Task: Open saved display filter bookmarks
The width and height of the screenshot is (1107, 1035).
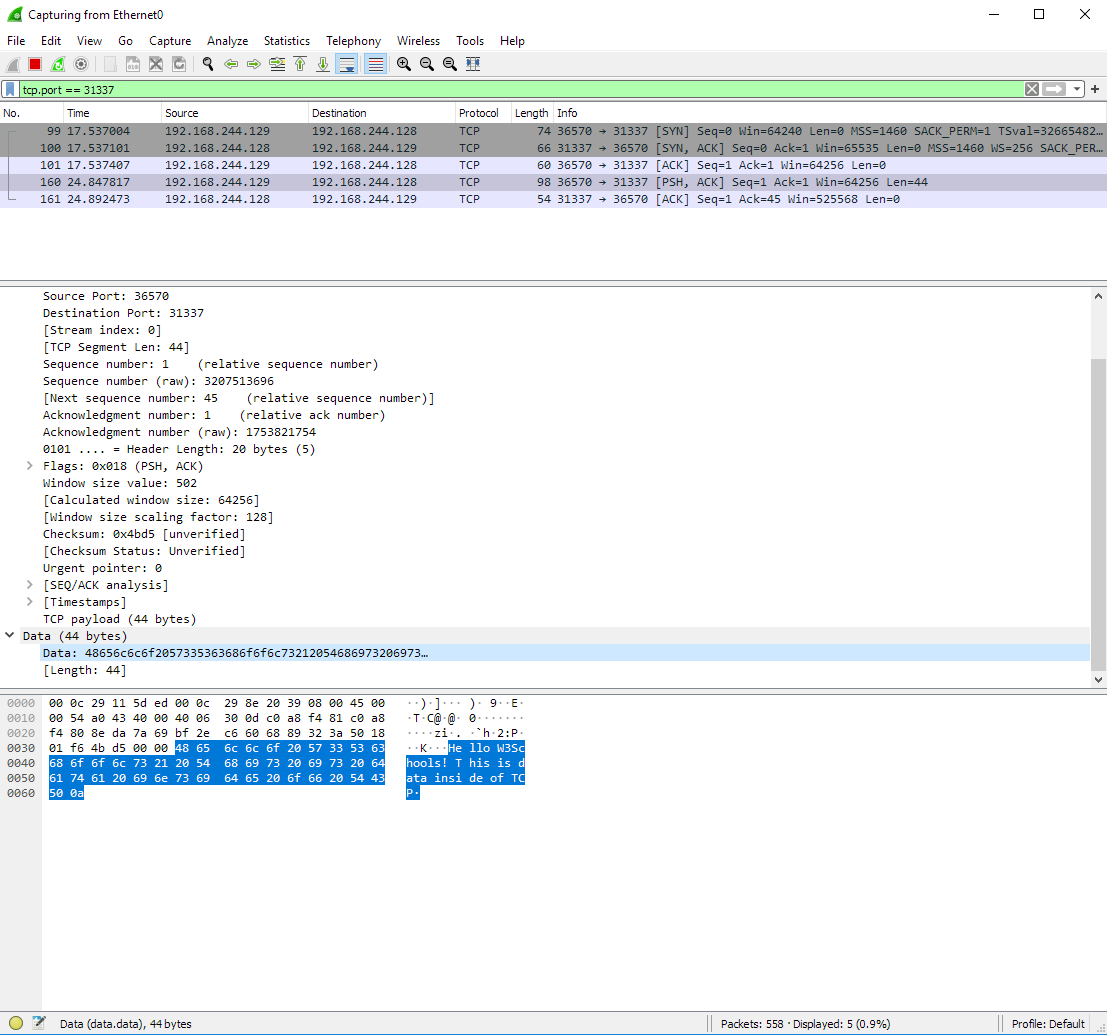Action: coord(12,89)
